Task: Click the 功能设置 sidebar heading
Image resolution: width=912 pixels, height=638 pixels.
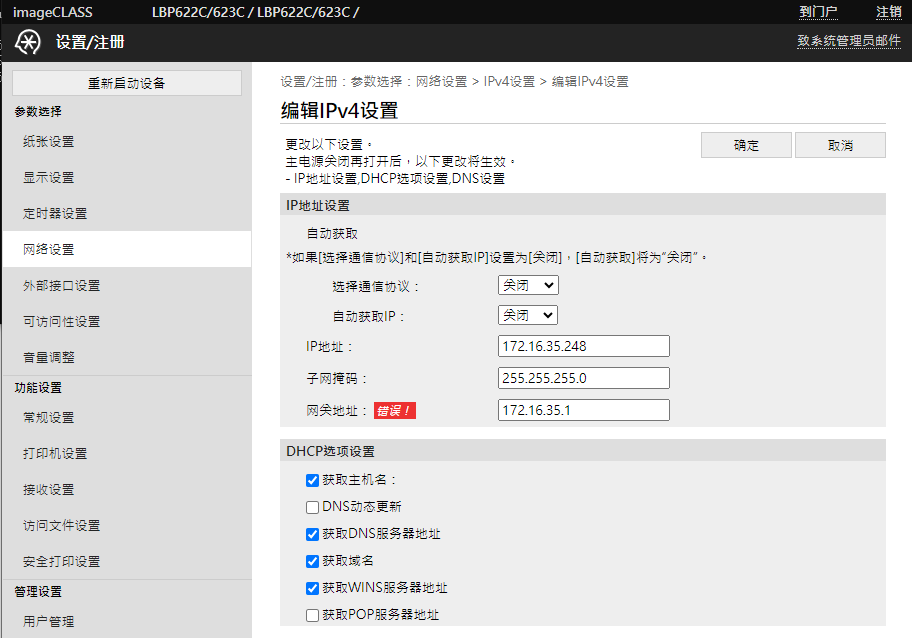Action: (x=38, y=388)
